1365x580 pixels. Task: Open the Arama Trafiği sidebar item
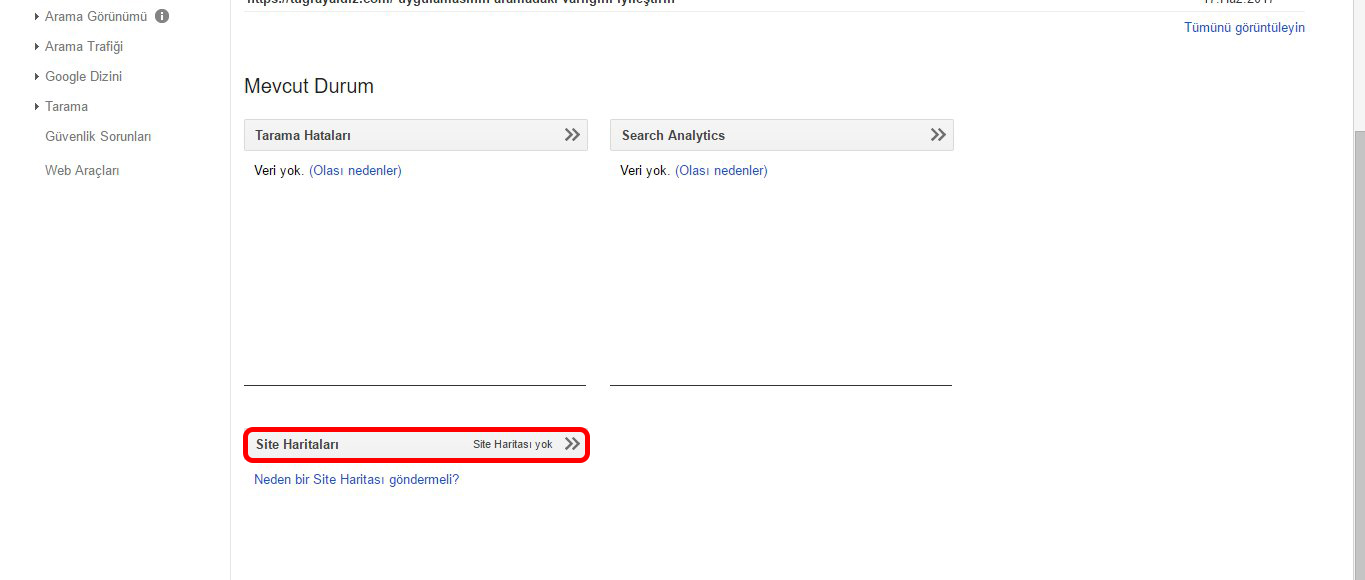[84, 46]
